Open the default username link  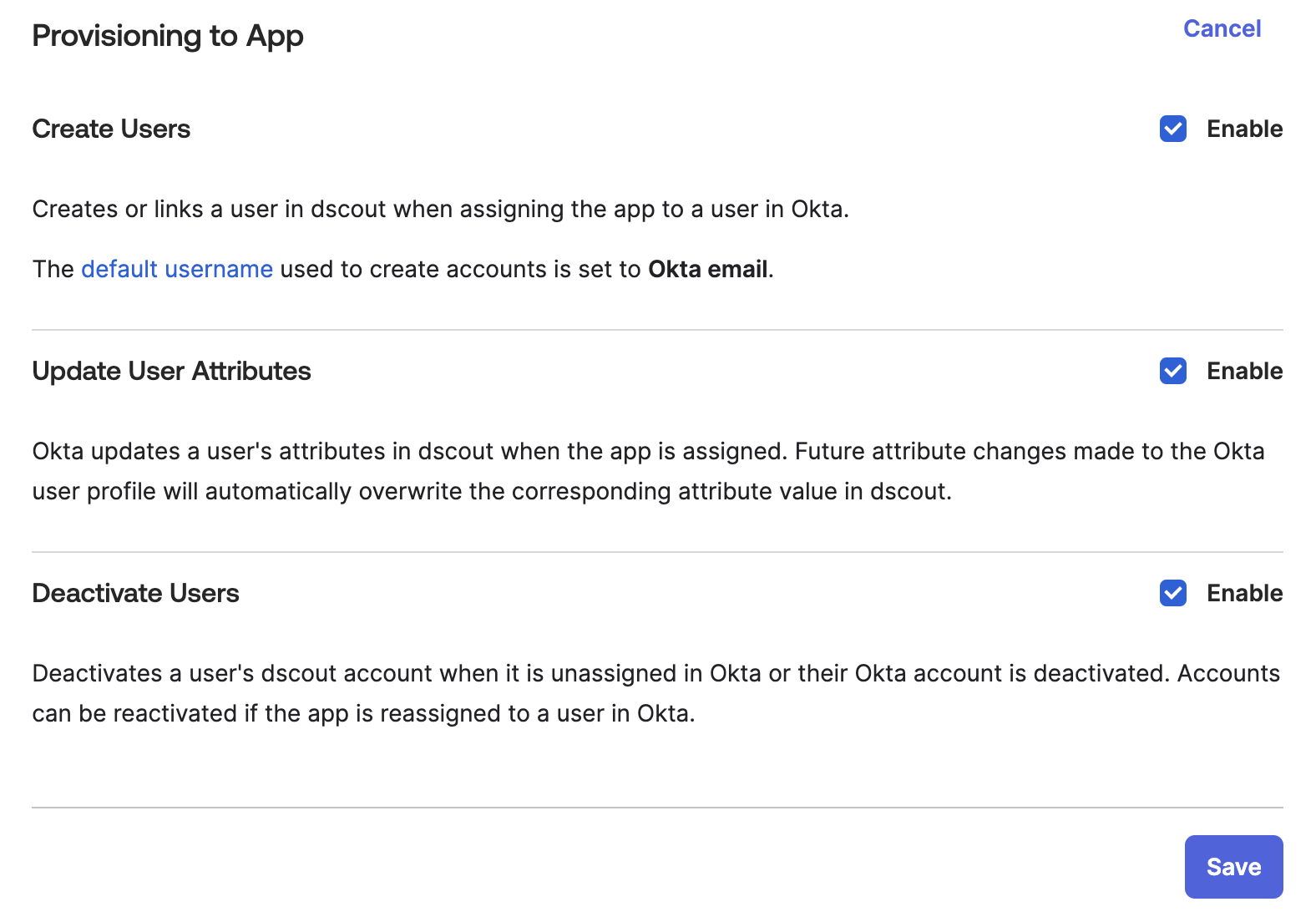177,269
